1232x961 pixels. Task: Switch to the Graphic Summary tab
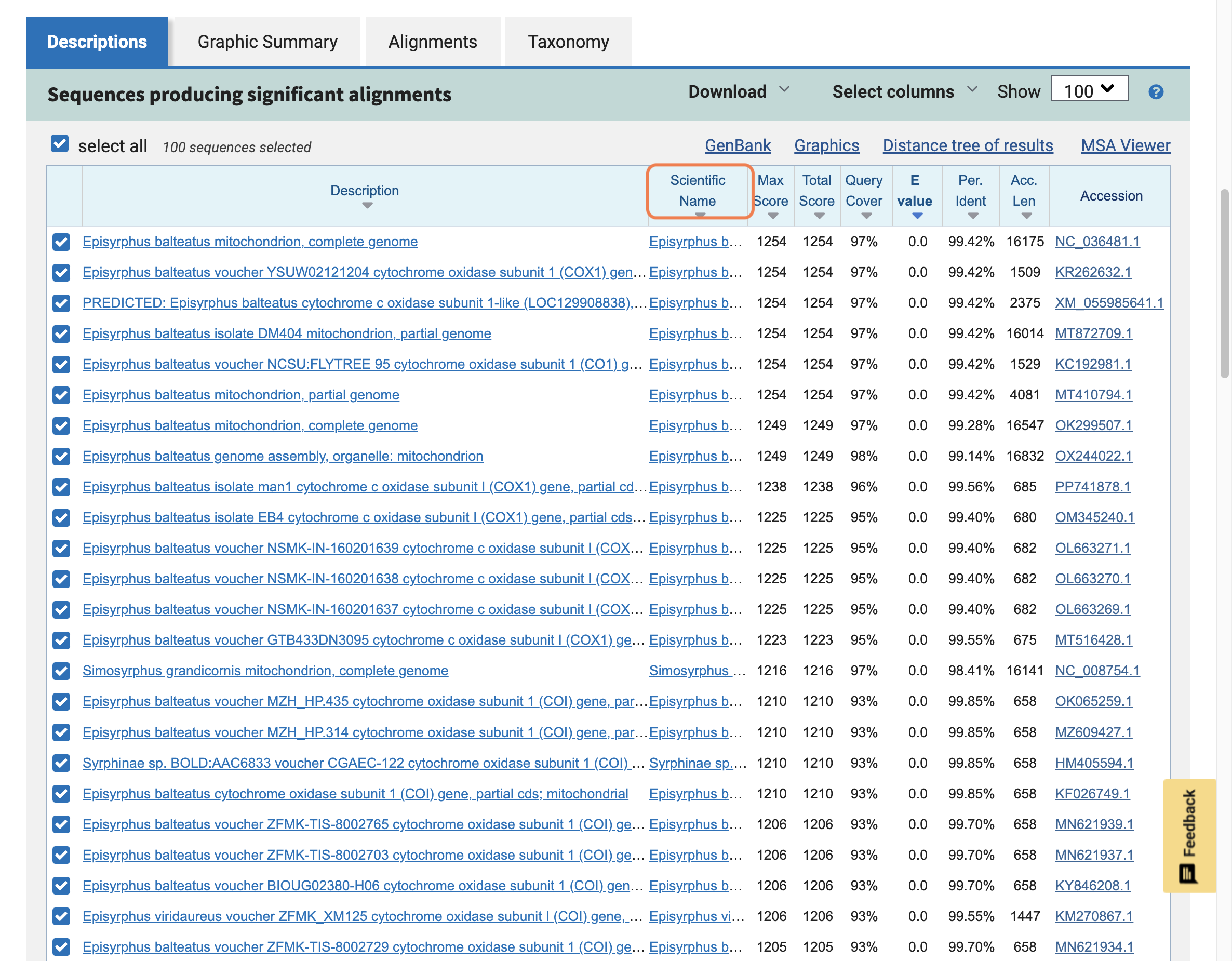[x=267, y=42]
